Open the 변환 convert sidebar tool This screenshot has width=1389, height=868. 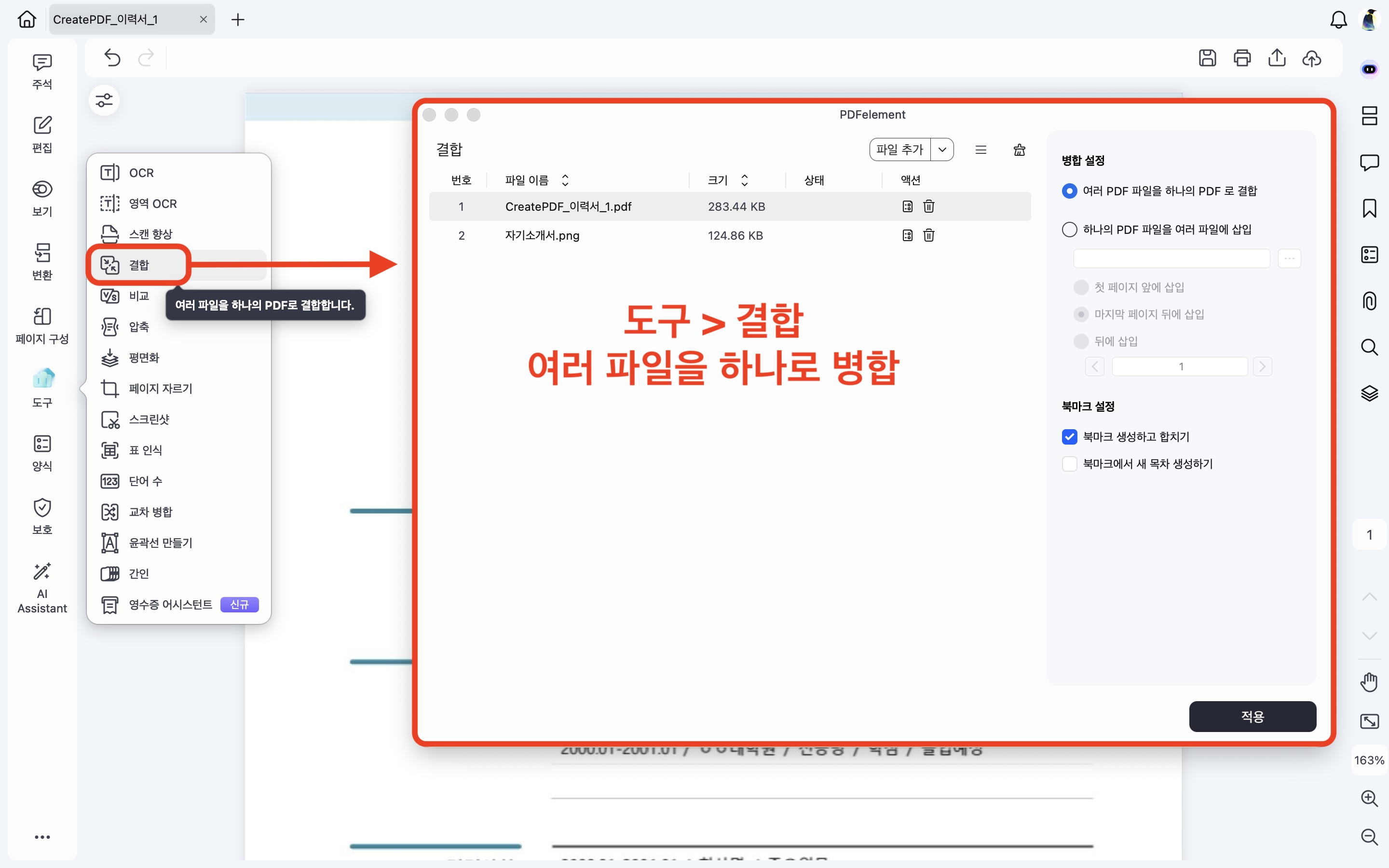point(42,261)
